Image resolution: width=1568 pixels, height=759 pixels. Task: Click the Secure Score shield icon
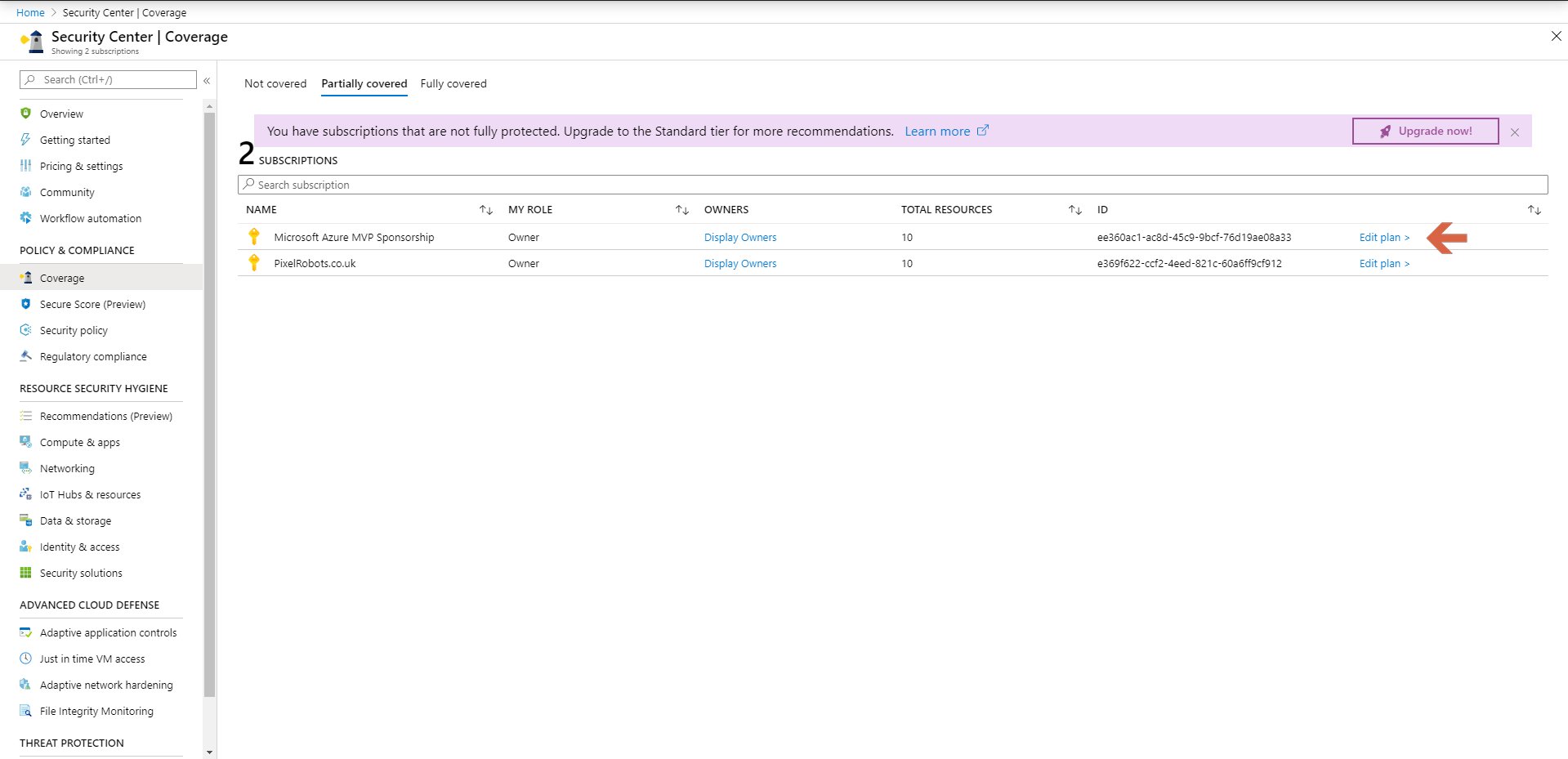point(25,304)
